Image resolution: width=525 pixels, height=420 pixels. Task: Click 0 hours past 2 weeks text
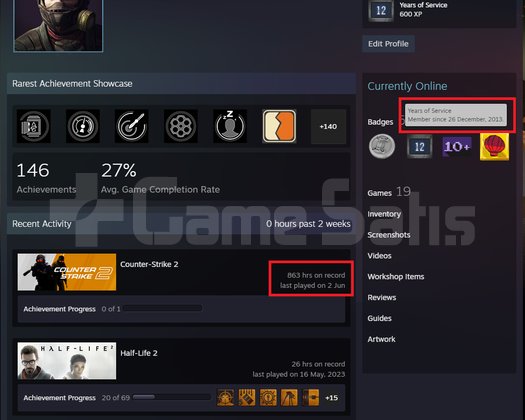coord(308,224)
